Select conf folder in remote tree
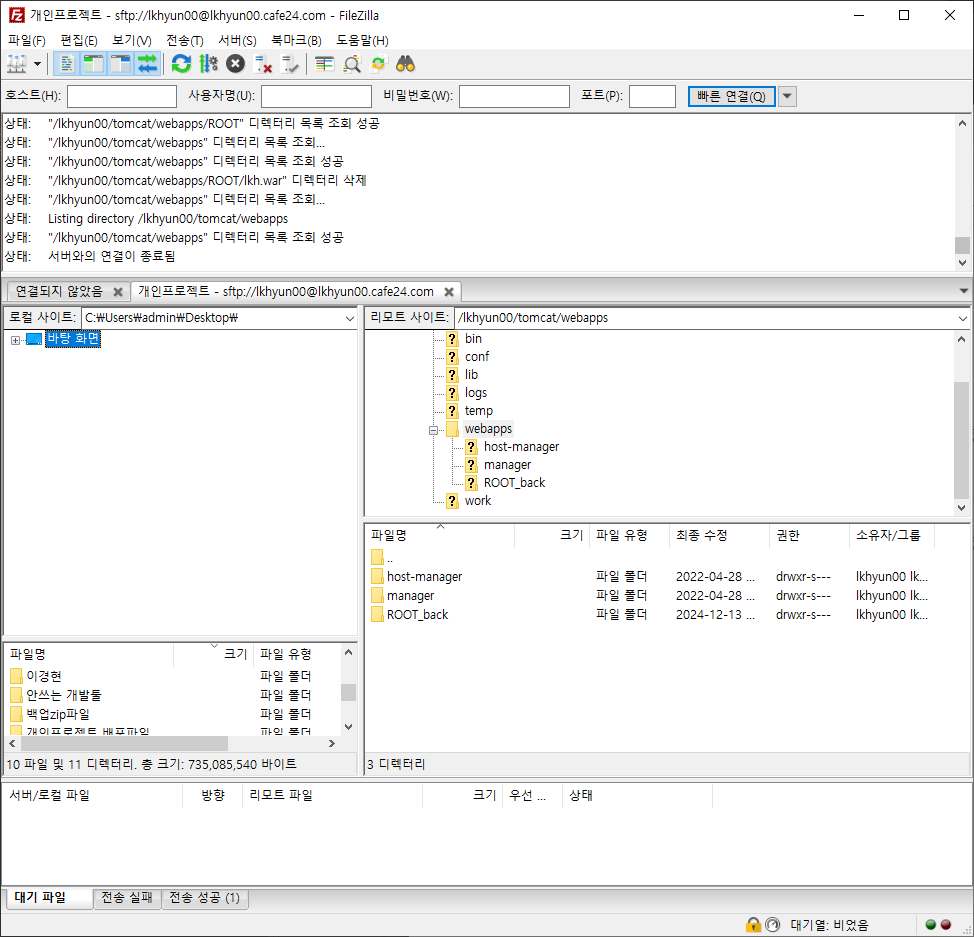This screenshot has height=937, width=974. click(x=477, y=357)
